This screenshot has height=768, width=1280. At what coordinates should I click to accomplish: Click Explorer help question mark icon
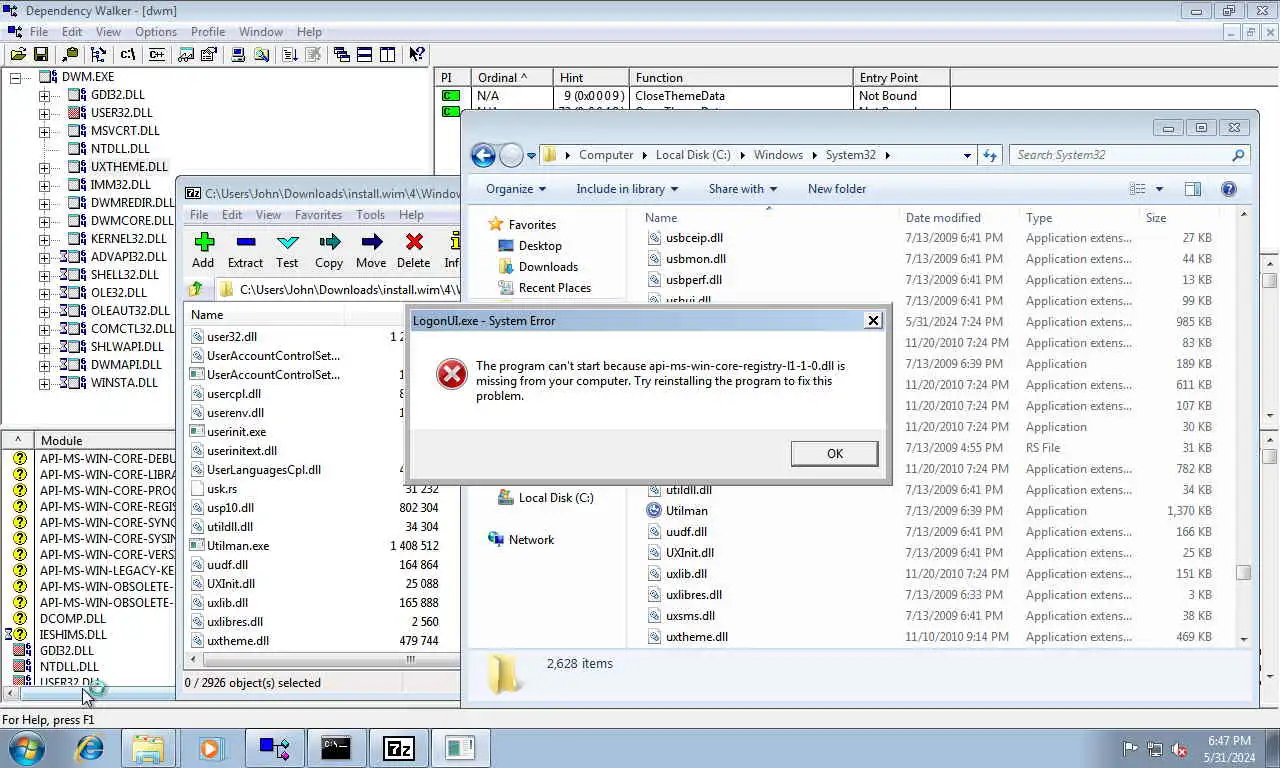(1229, 189)
